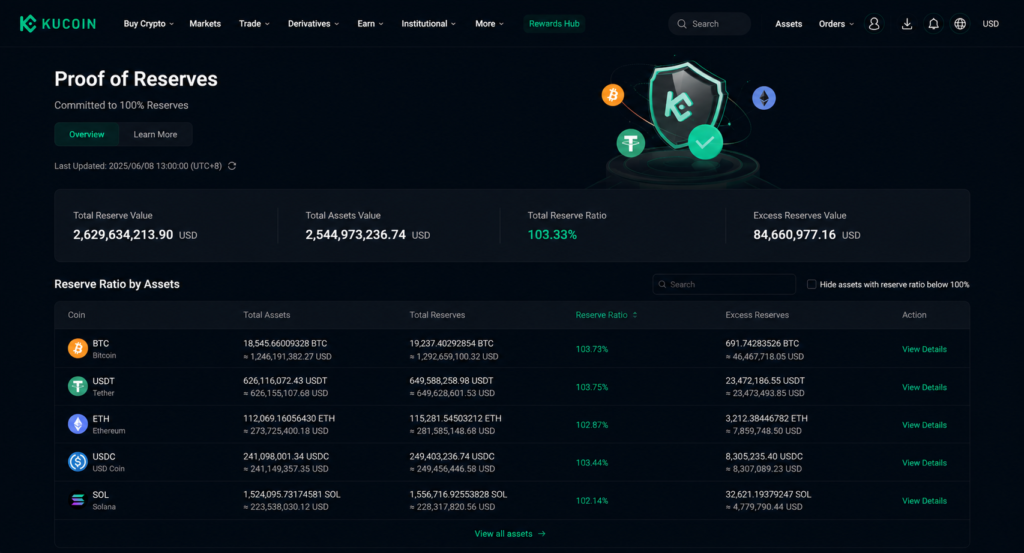Open Assets in the top navigation
Viewport: 1024px width, 553px height.
coord(788,24)
